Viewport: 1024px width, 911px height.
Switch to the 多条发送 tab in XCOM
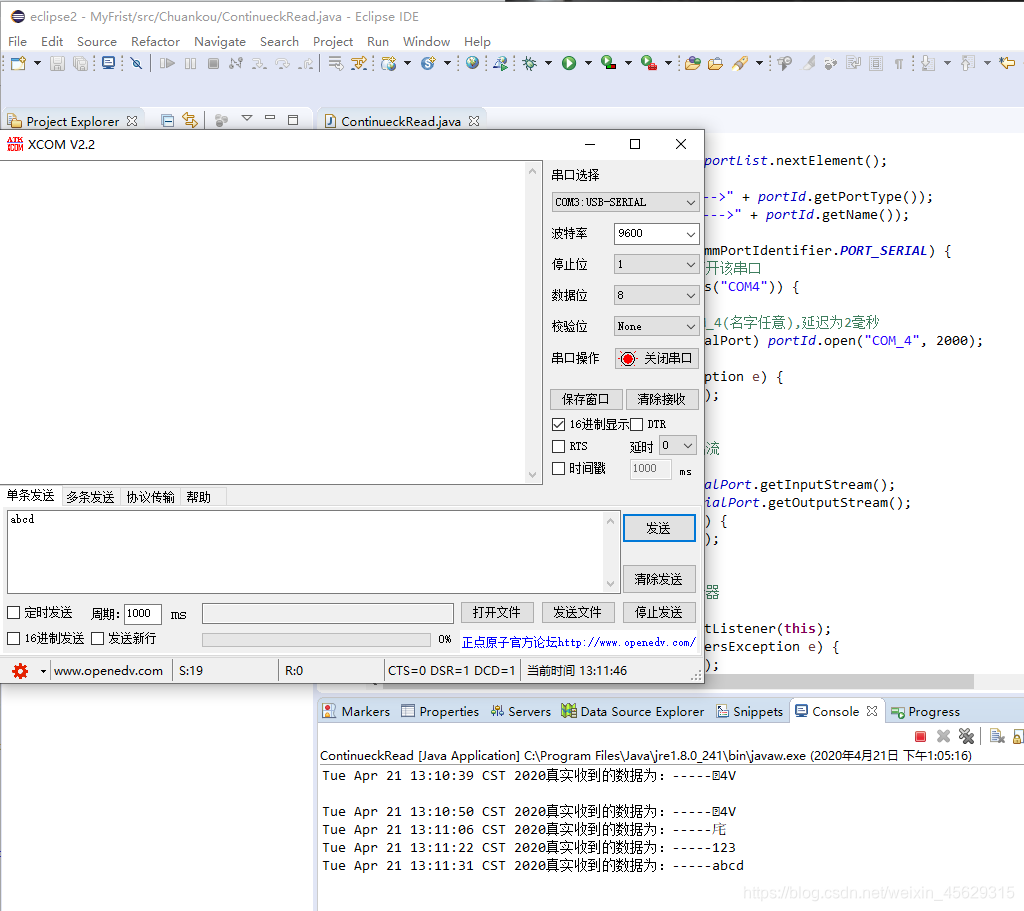(x=90, y=497)
